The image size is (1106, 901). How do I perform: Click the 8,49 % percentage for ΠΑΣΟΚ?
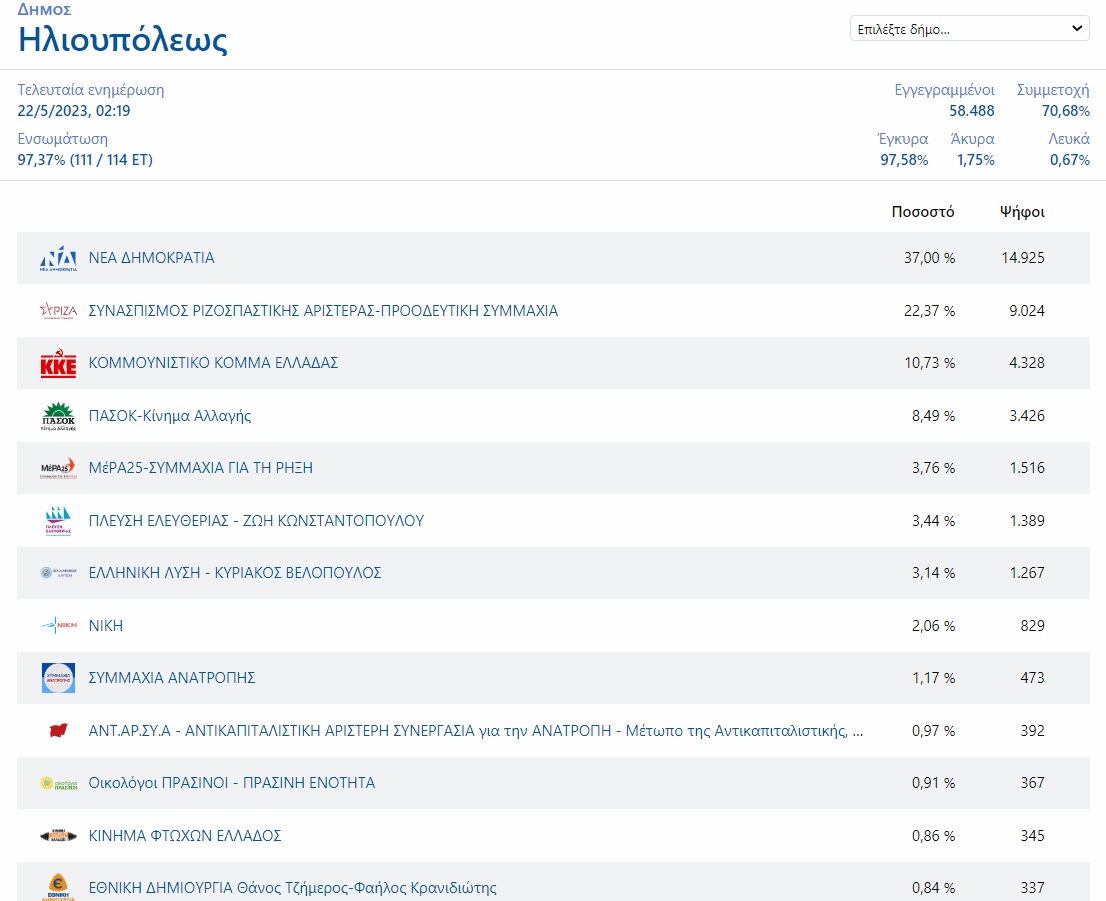coord(933,416)
